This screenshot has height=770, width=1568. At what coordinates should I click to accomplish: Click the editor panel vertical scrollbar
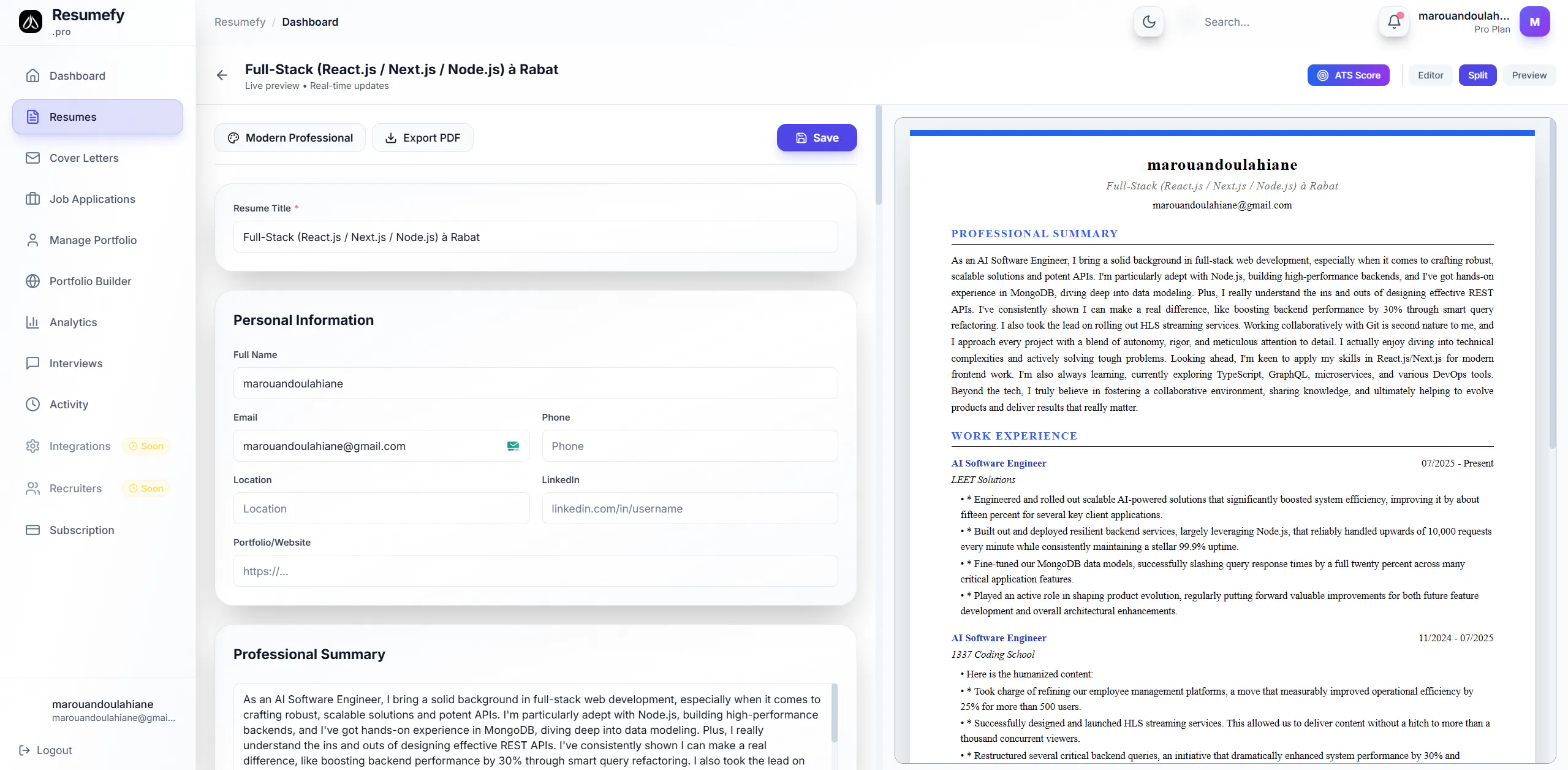point(878,155)
